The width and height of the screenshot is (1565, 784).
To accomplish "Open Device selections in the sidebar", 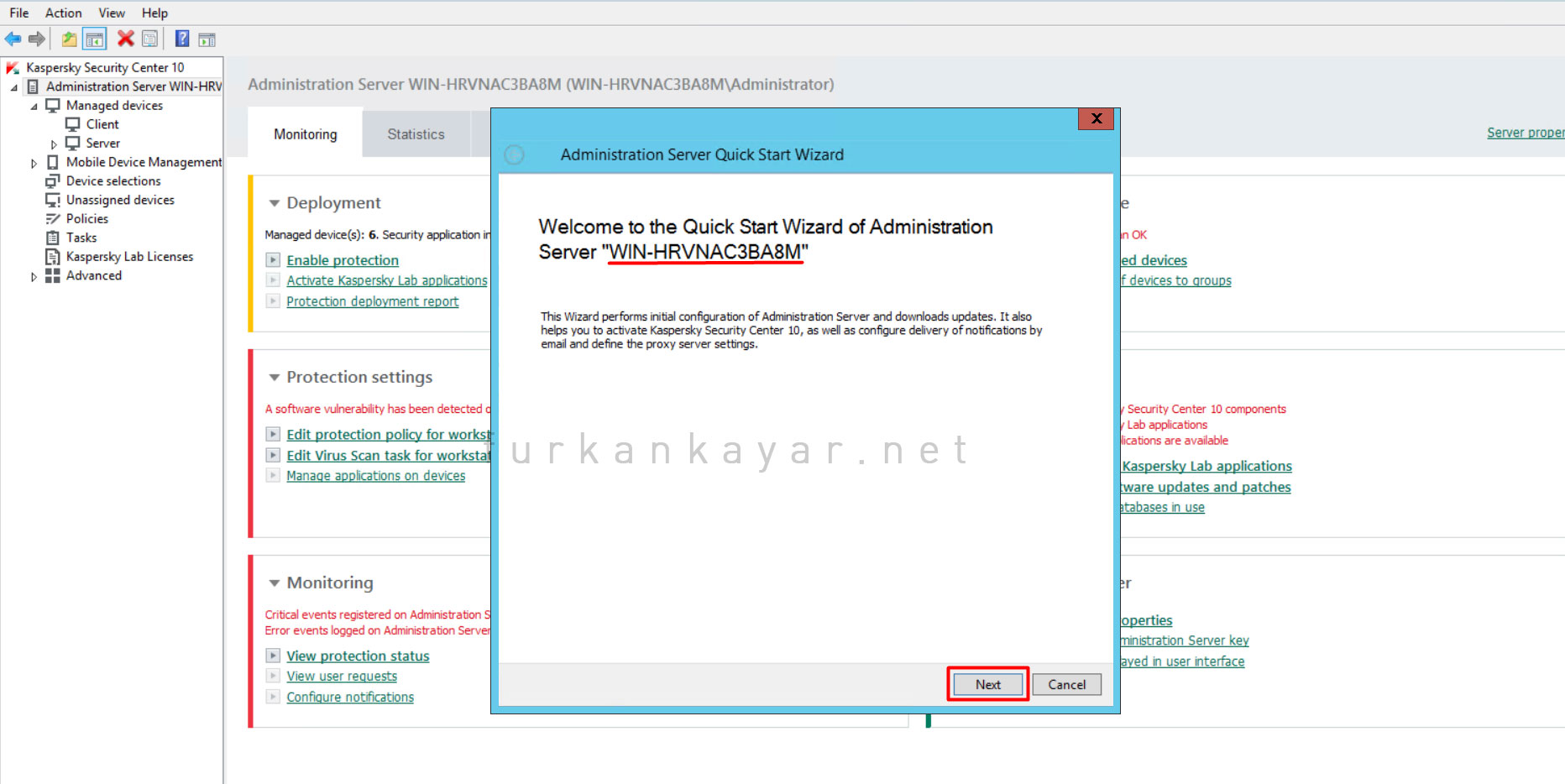I will (113, 180).
